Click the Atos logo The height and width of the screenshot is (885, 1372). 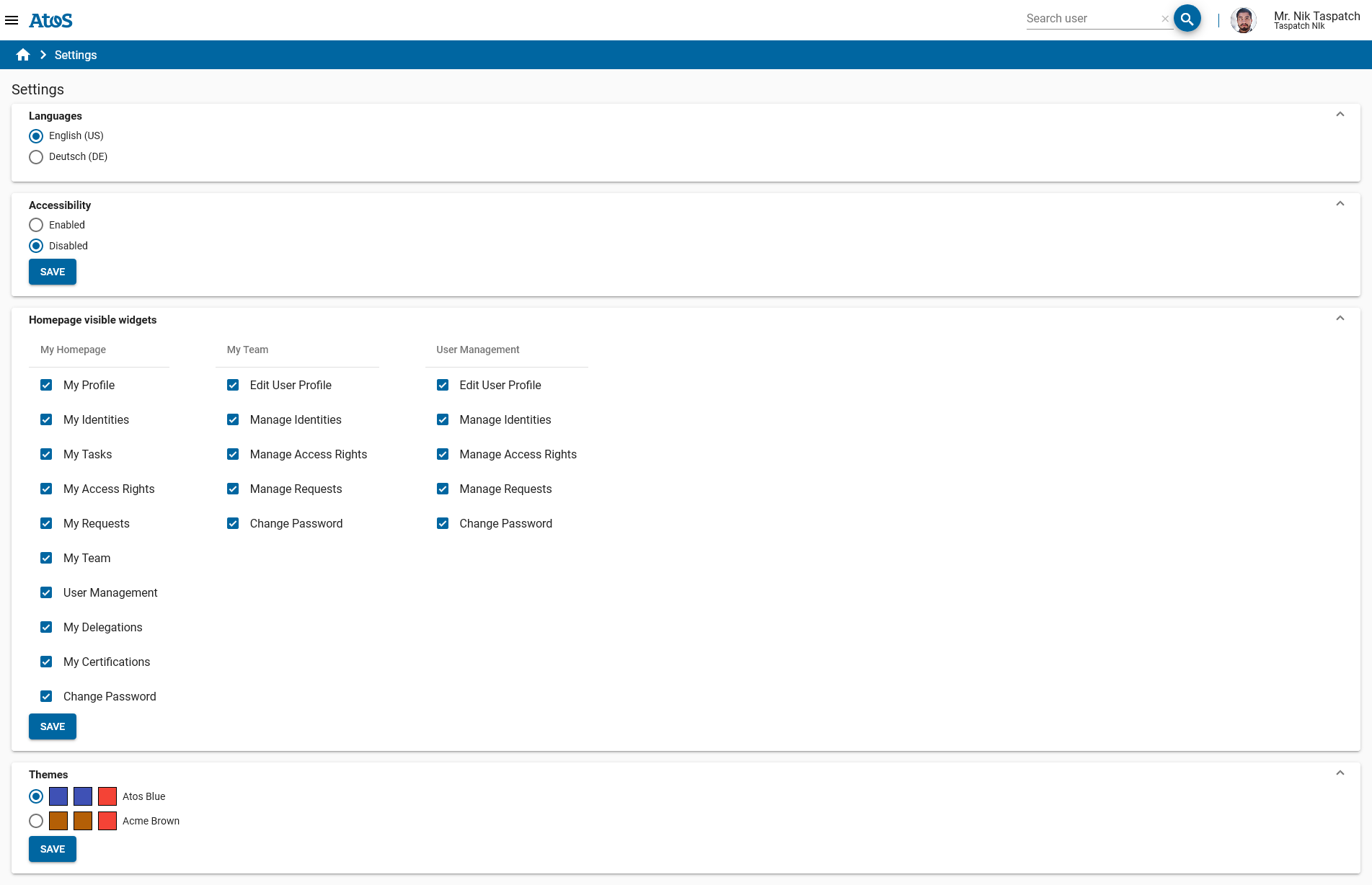coord(50,20)
